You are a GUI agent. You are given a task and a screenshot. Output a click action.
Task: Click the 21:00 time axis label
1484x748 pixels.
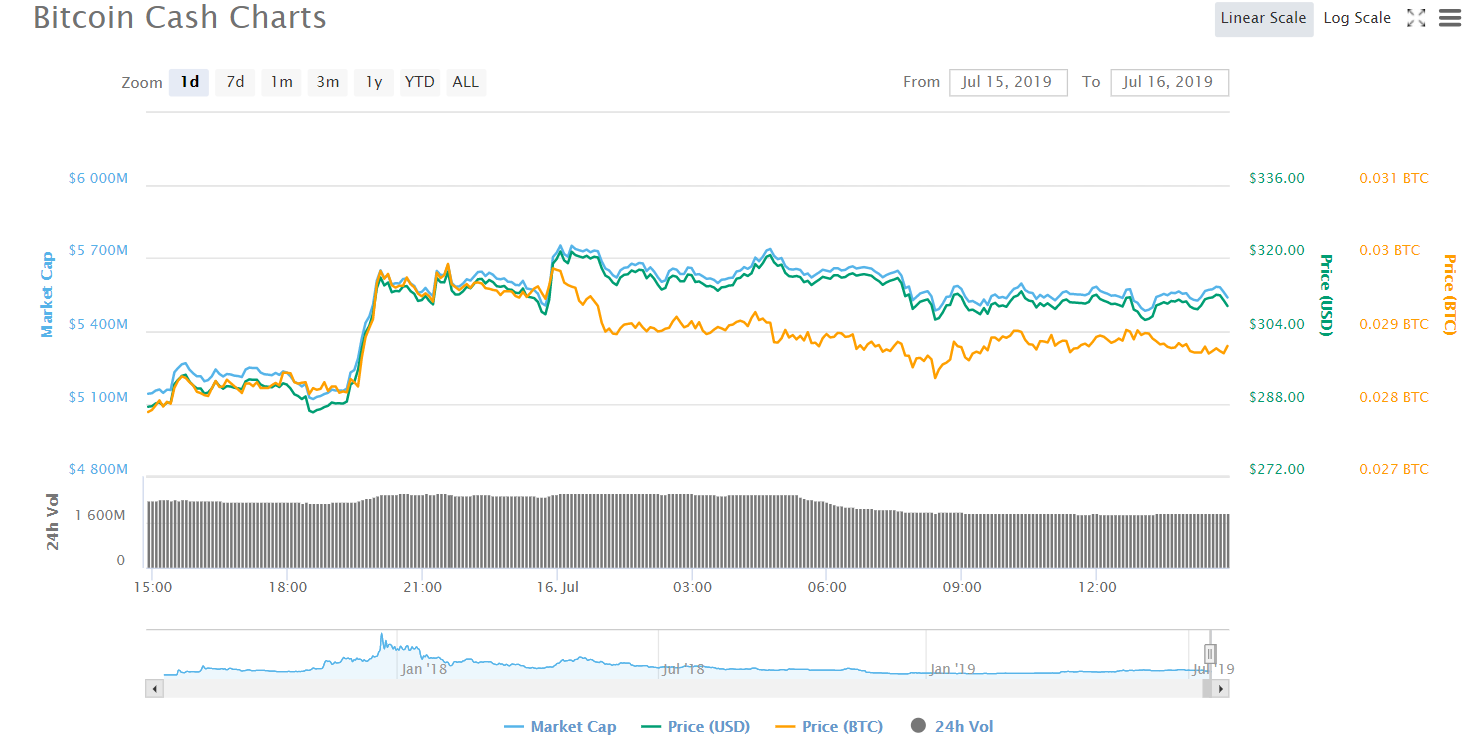click(422, 587)
